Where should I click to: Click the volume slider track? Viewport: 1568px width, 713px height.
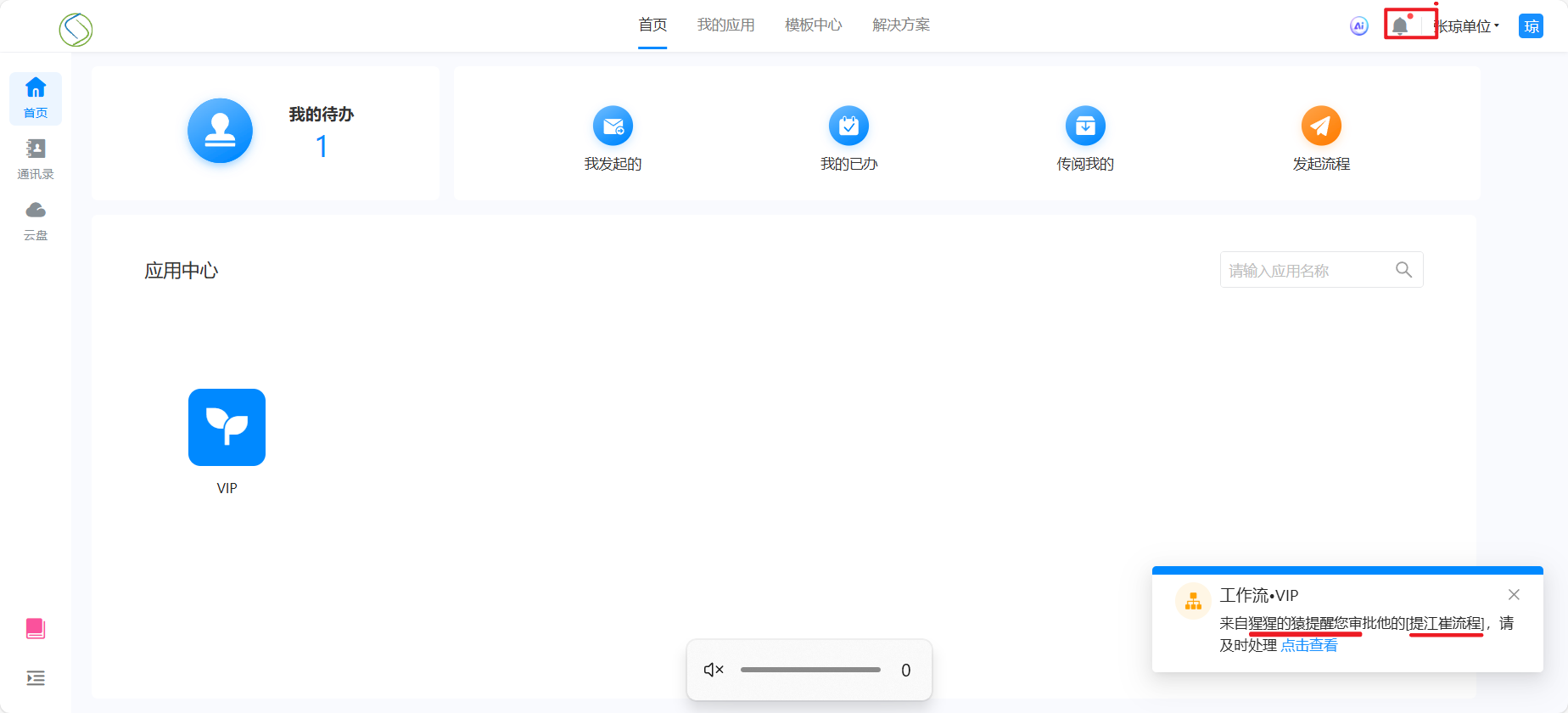pyautogui.click(x=810, y=670)
